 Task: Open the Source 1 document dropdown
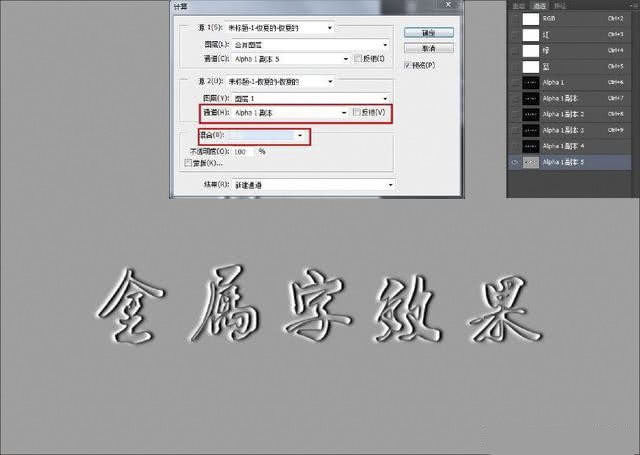(280, 28)
